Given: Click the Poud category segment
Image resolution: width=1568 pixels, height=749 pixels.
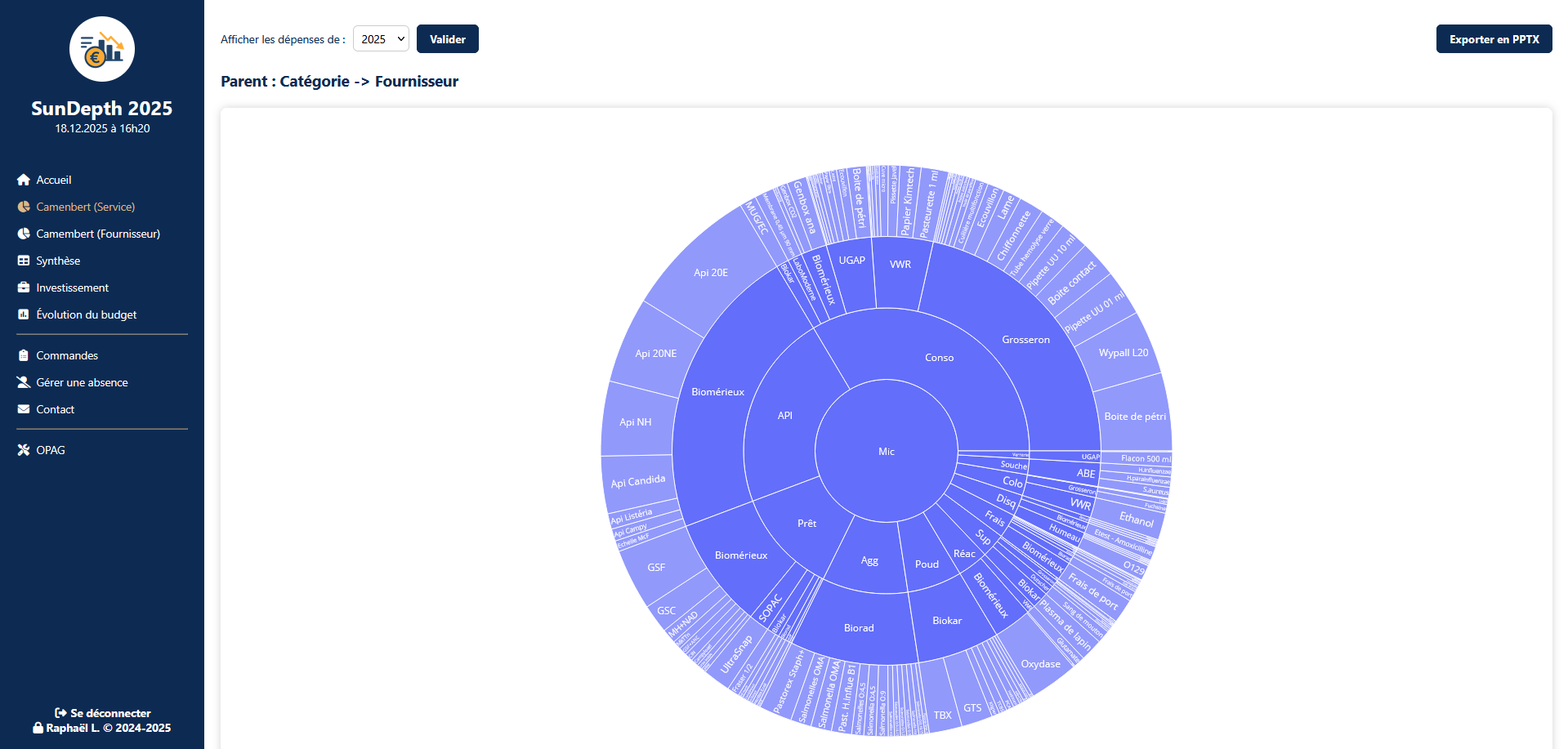Looking at the screenshot, I should click(927, 564).
